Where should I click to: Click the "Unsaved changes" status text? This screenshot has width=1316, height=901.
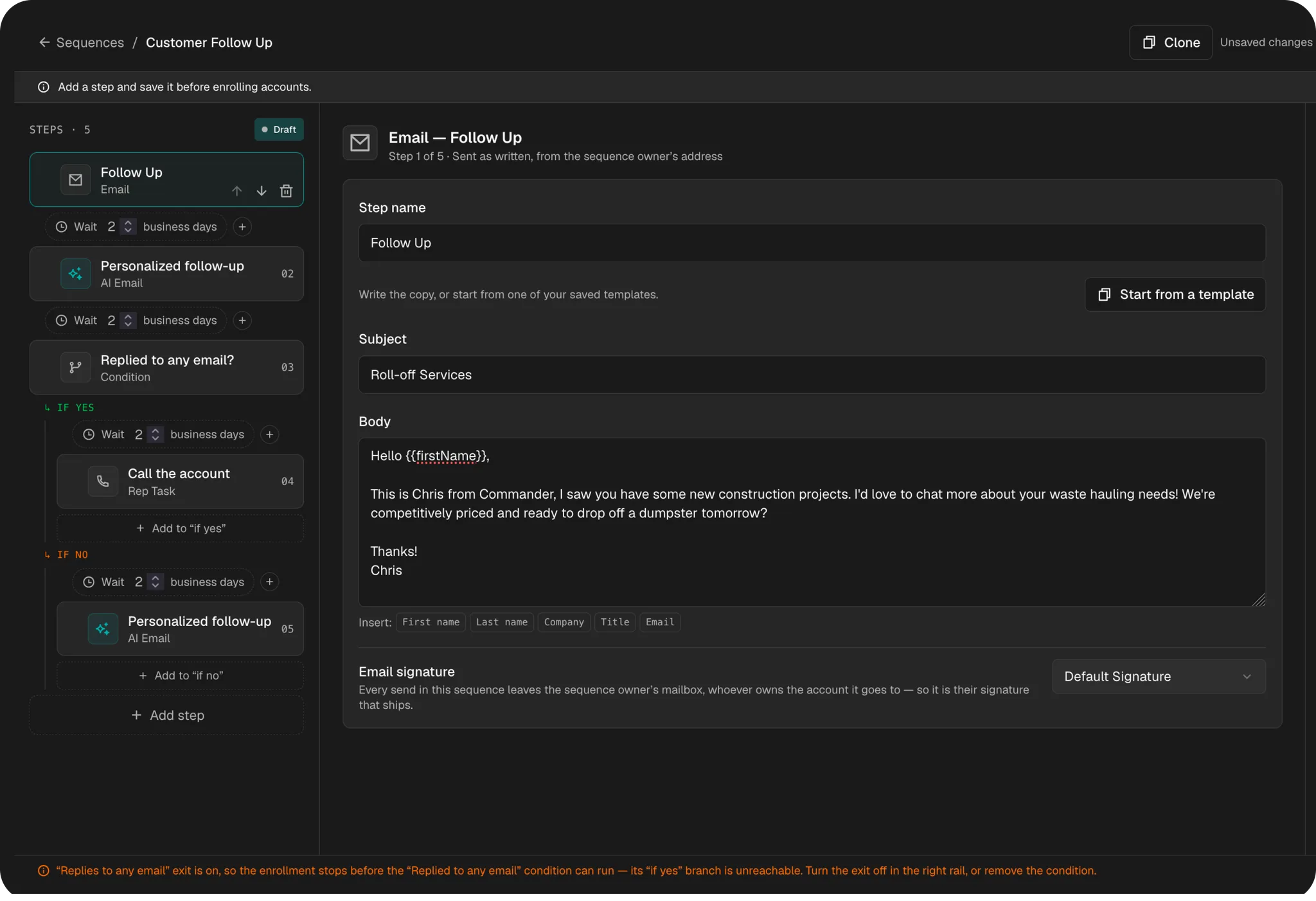click(x=1266, y=42)
